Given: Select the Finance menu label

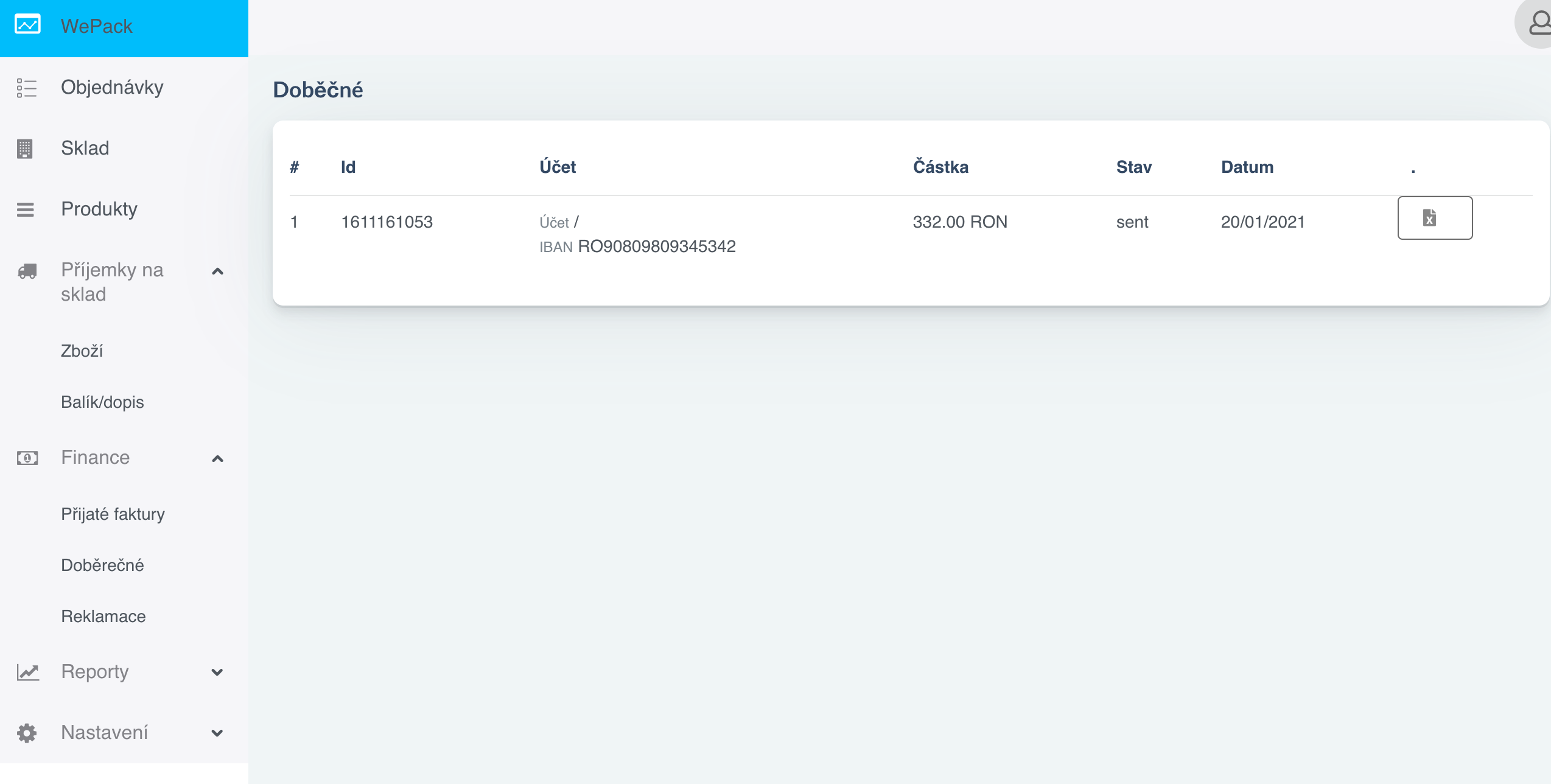Looking at the screenshot, I should tap(96, 457).
